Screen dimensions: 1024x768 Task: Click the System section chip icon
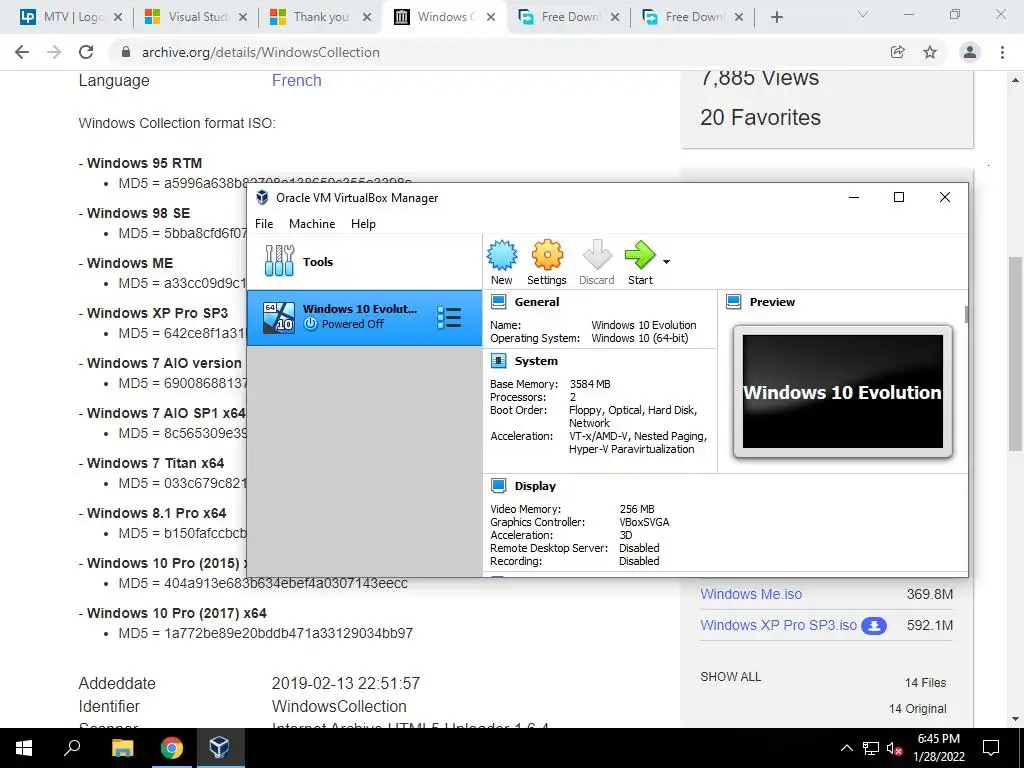pyautogui.click(x=498, y=360)
